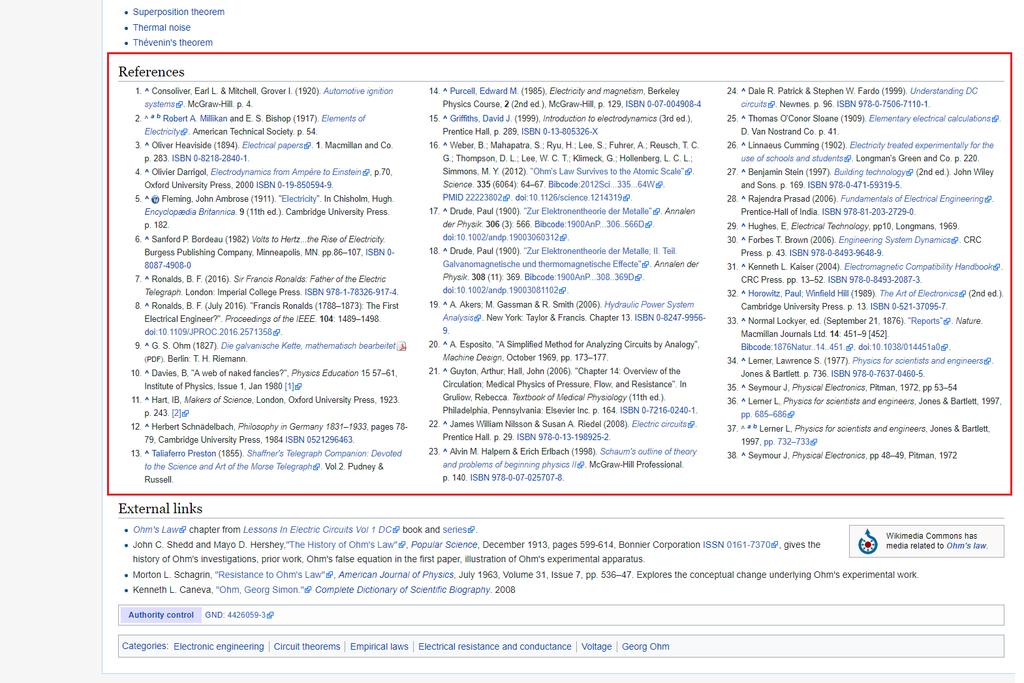1024x683 pixels.
Task: Open "The History of Ohm's Law" link
Action: coord(343,545)
